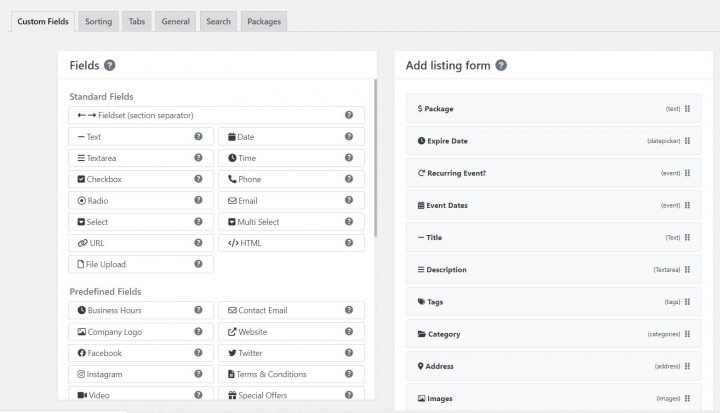Click help icon for File Upload field
This screenshot has height=413, width=720.
[x=198, y=264]
